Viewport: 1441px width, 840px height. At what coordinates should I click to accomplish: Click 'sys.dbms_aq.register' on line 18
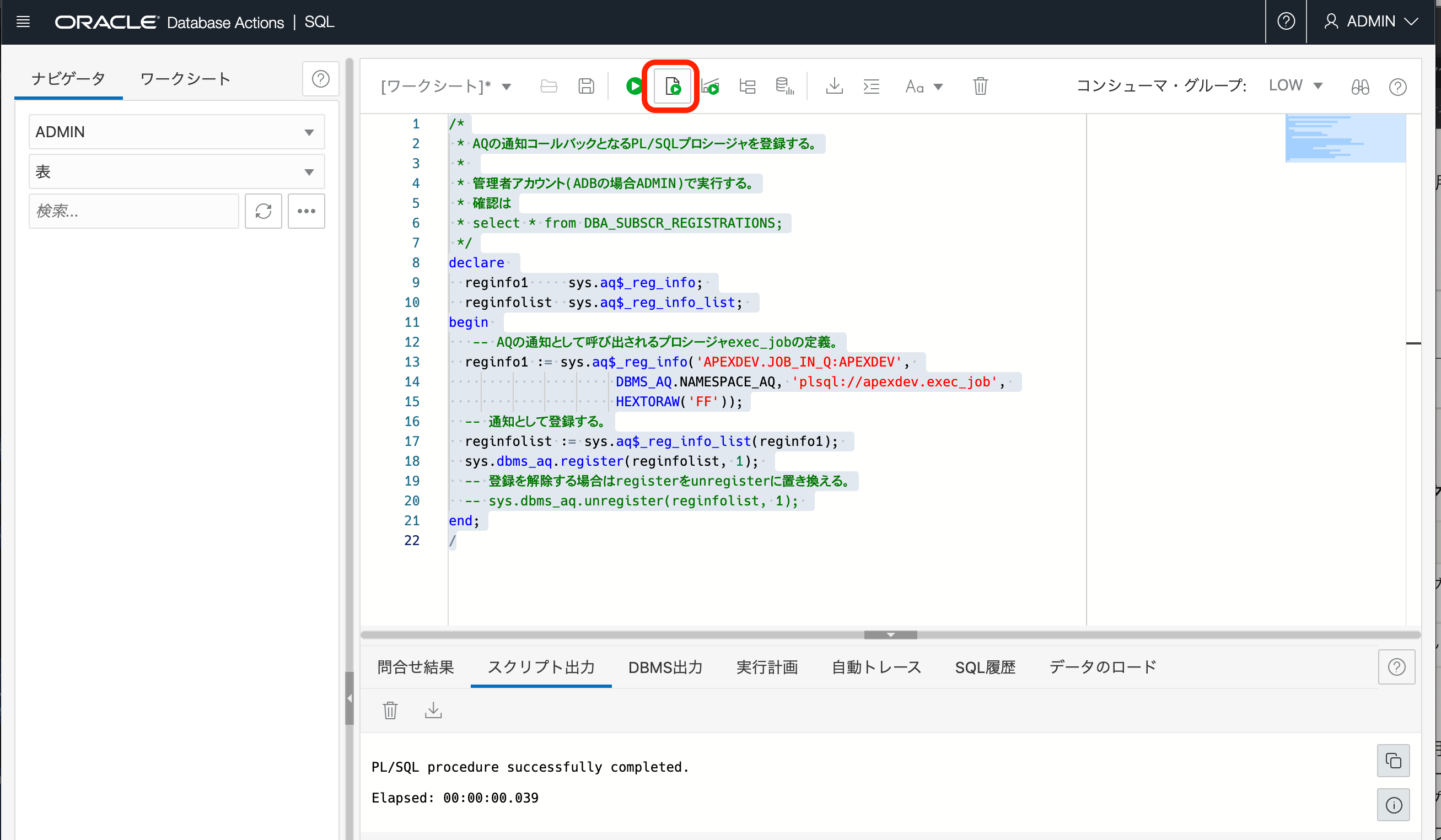pyautogui.click(x=544, y=461)
